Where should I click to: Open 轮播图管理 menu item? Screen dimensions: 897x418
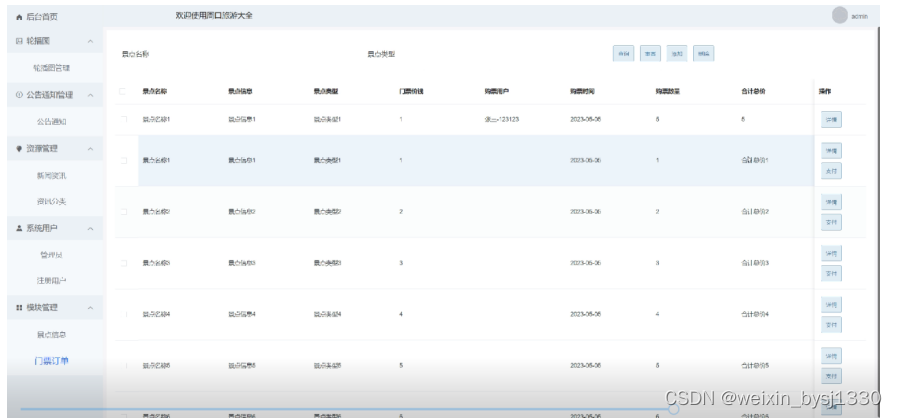[x=51, y=68]
